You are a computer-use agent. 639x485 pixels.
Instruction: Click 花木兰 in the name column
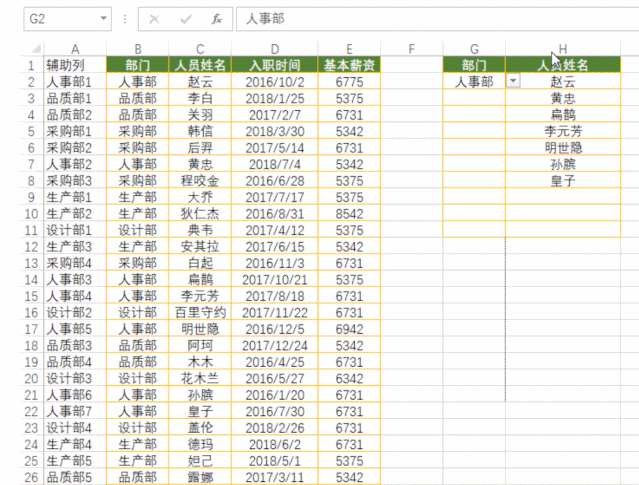tap(200, 378)
